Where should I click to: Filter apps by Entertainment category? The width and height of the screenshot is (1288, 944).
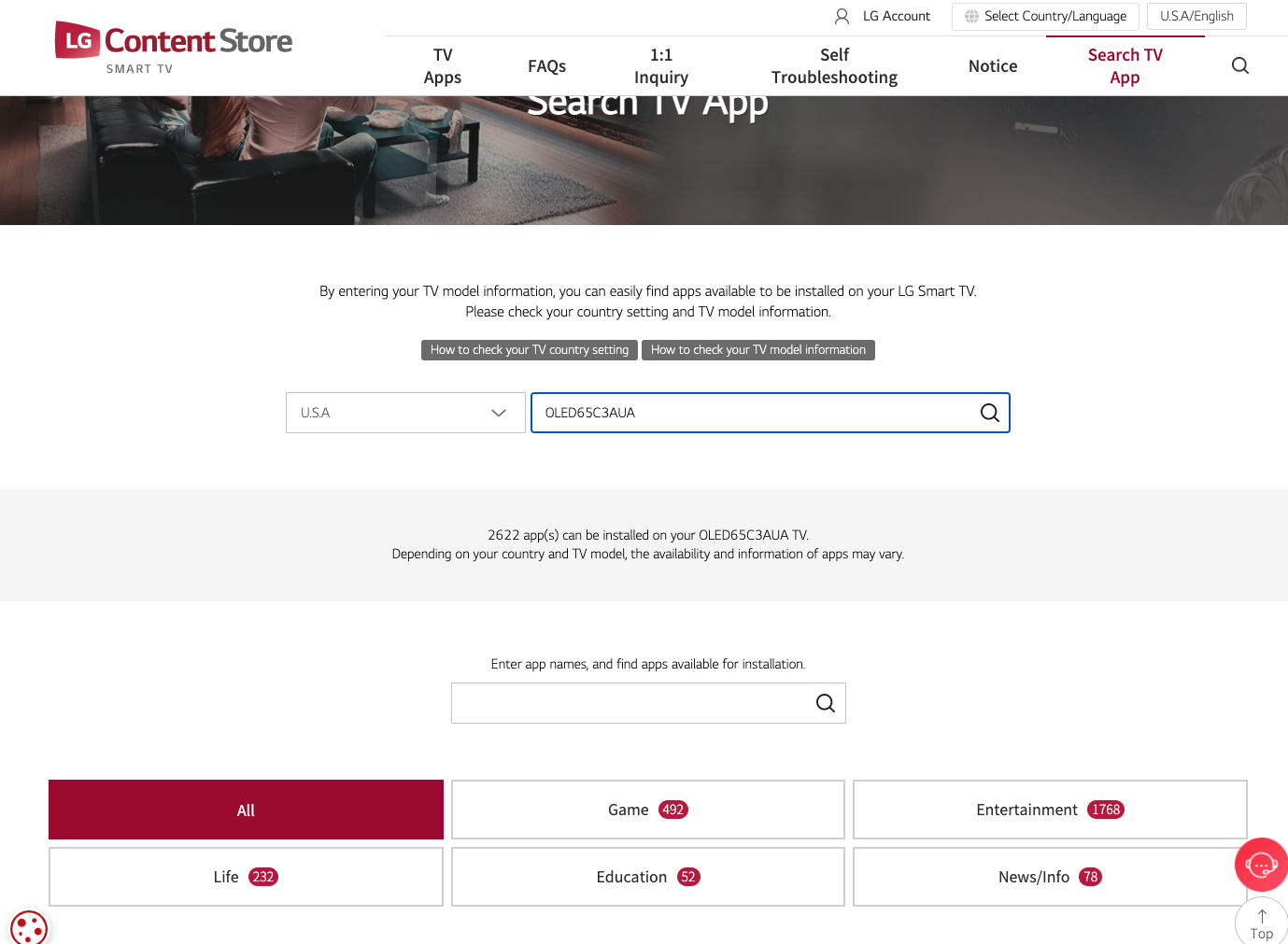pos(1050,810)
